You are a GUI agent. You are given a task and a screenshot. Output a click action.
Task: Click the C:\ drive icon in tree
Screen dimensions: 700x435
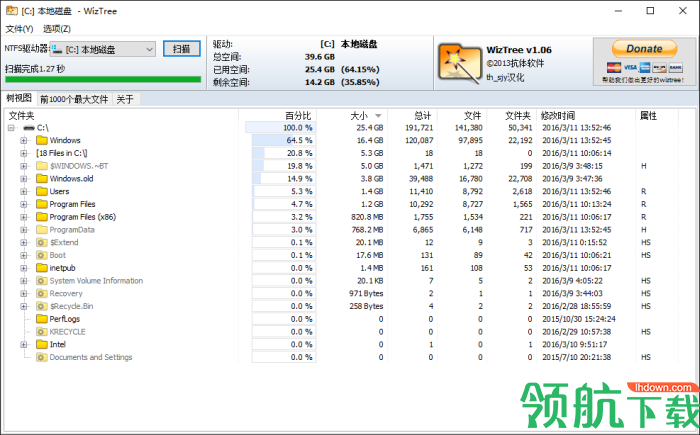29,128
